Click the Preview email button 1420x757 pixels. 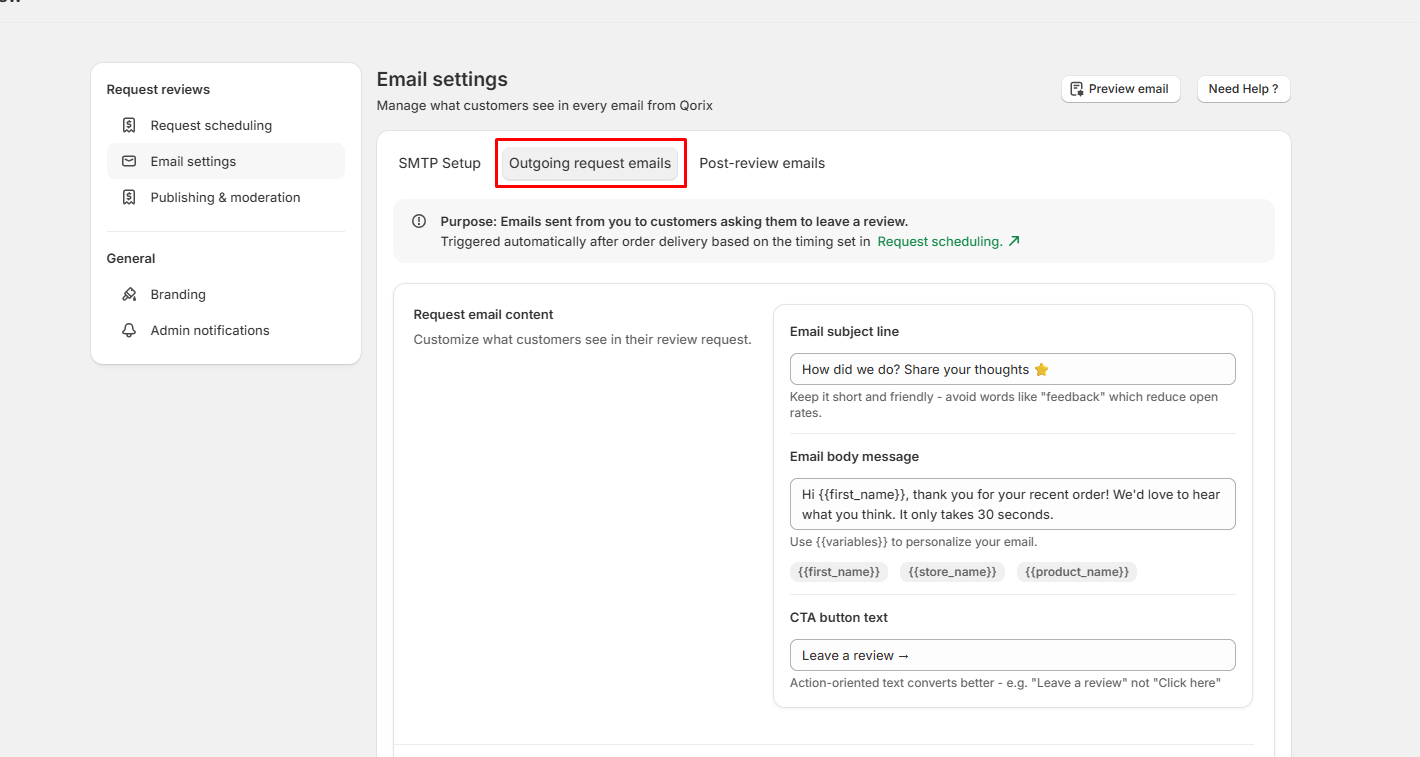pos(1121,89)
